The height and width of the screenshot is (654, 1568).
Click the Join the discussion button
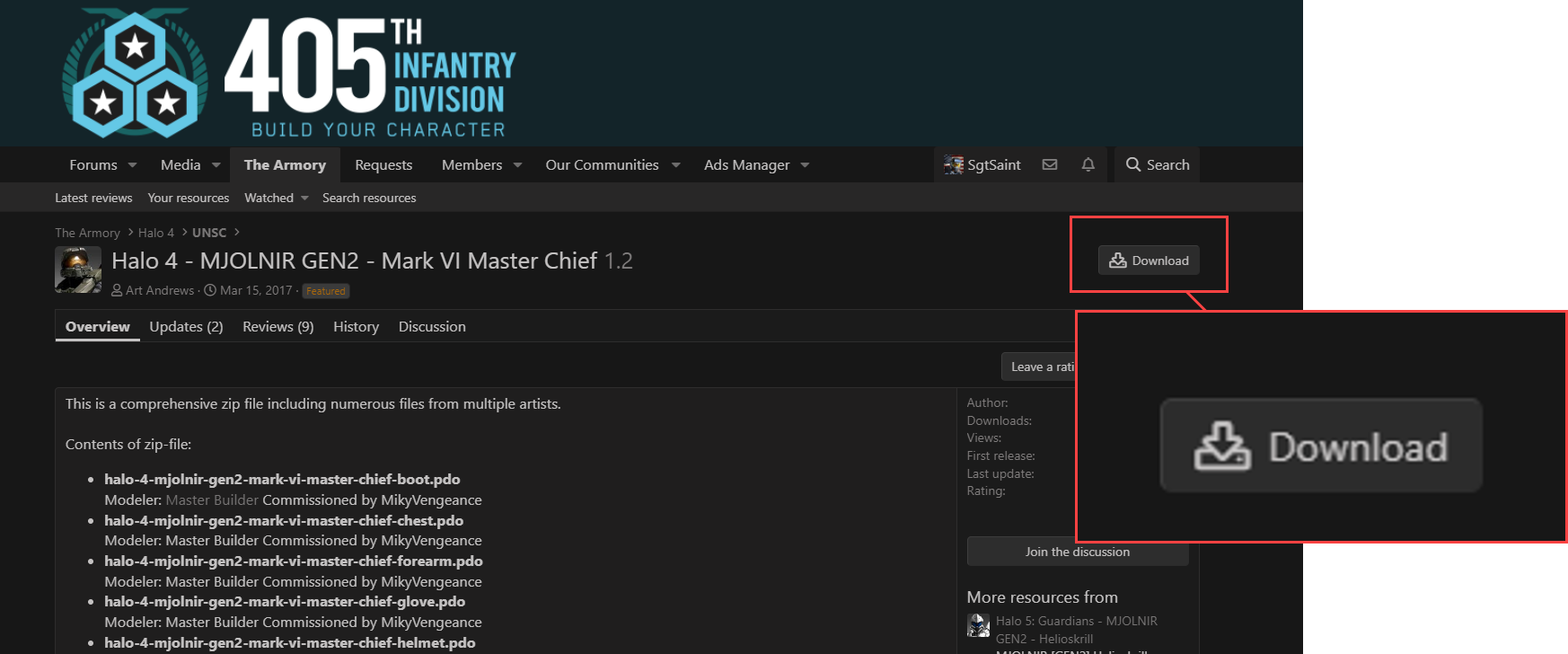click(x=1078, y=552)
